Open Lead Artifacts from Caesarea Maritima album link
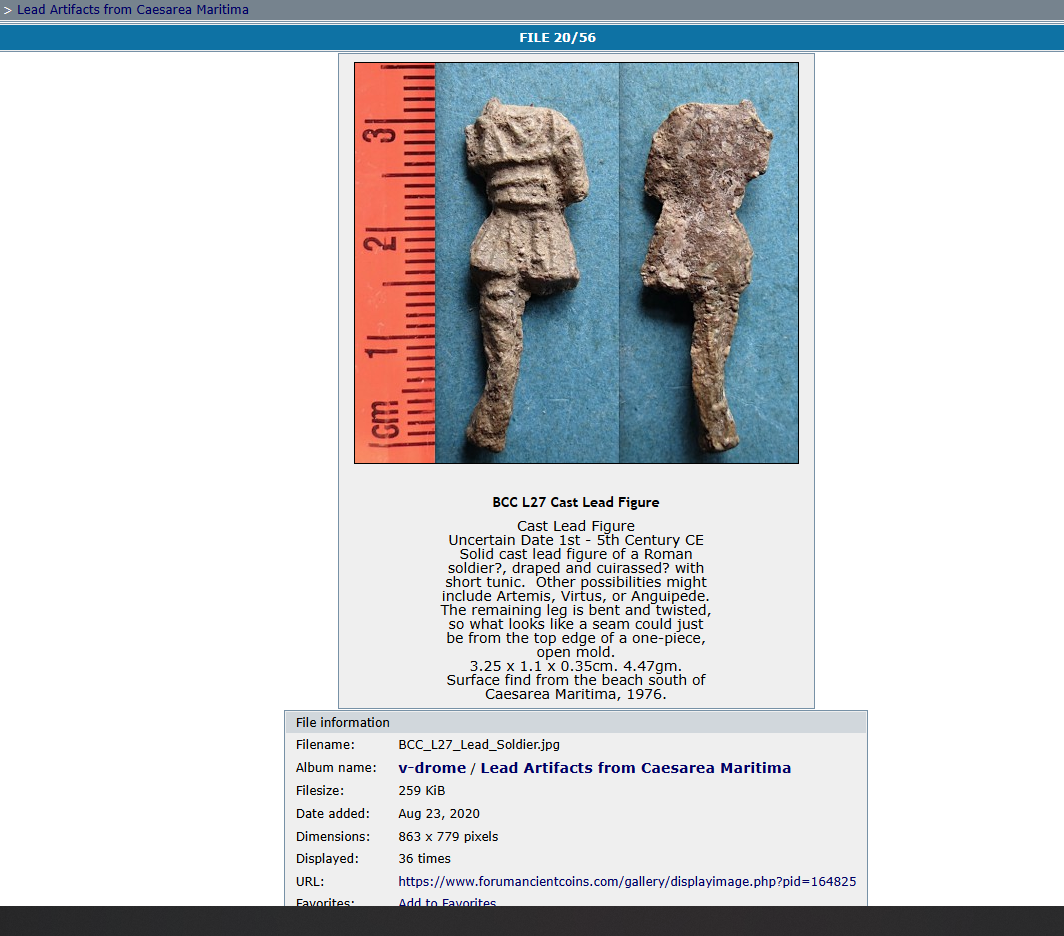The image size is (1064, 936). pos(636,768)
